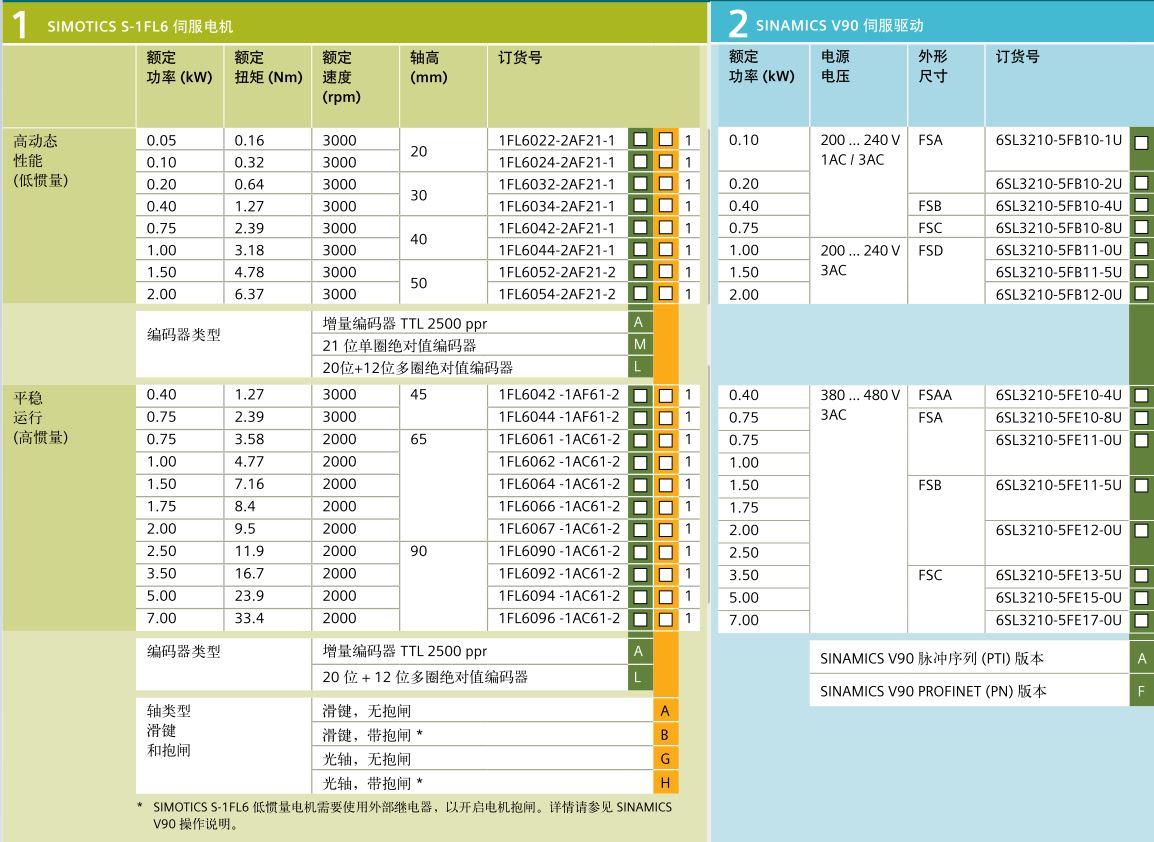
Task: Click order number 1FL6067 -1AC61-2
Action: pos(559,528)
